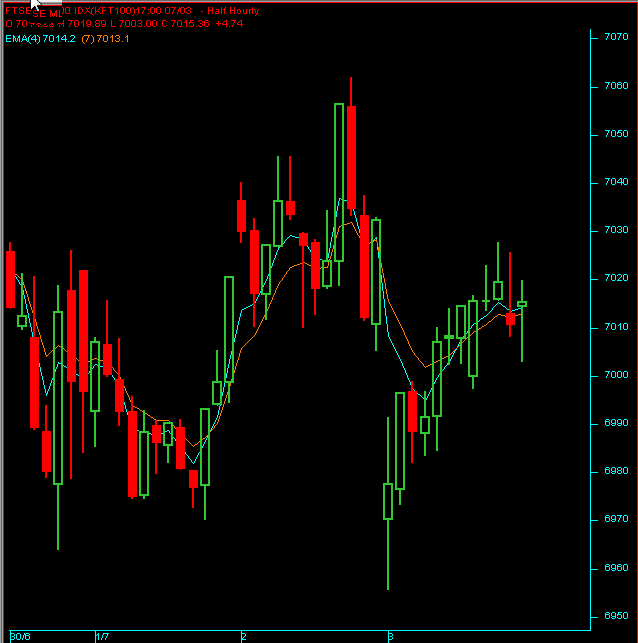
Task: Click the 'C 7015.36' close value
Action: (185, 23)
